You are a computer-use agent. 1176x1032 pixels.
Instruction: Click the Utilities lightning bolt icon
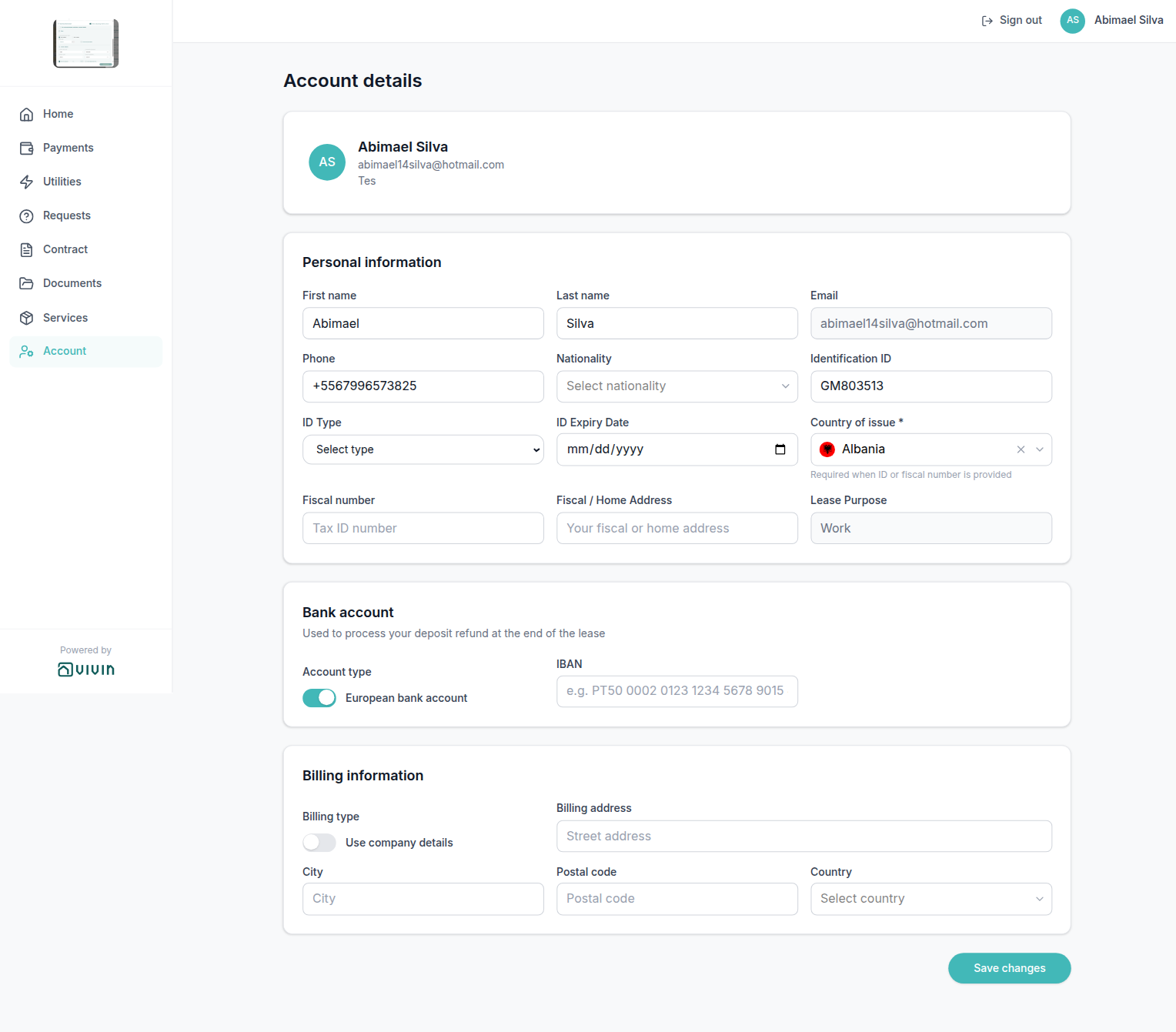coord(26,182)
